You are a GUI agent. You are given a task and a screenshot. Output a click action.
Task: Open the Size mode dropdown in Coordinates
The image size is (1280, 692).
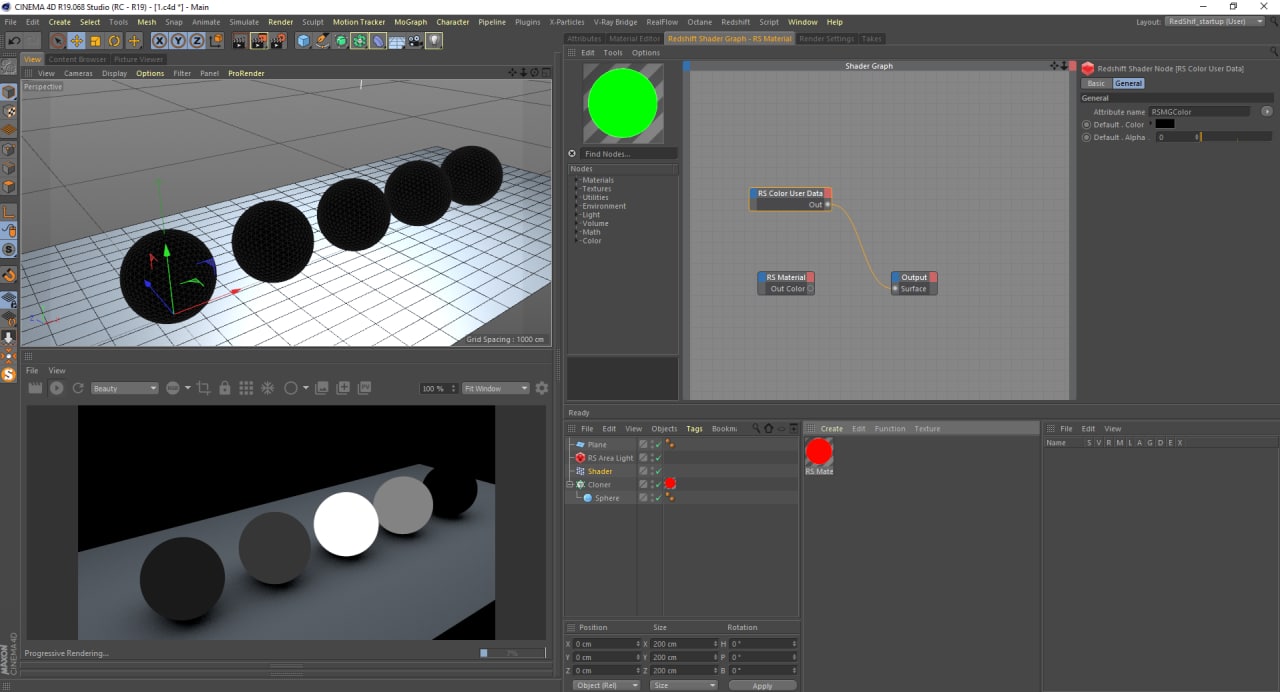tap(683, 685)
